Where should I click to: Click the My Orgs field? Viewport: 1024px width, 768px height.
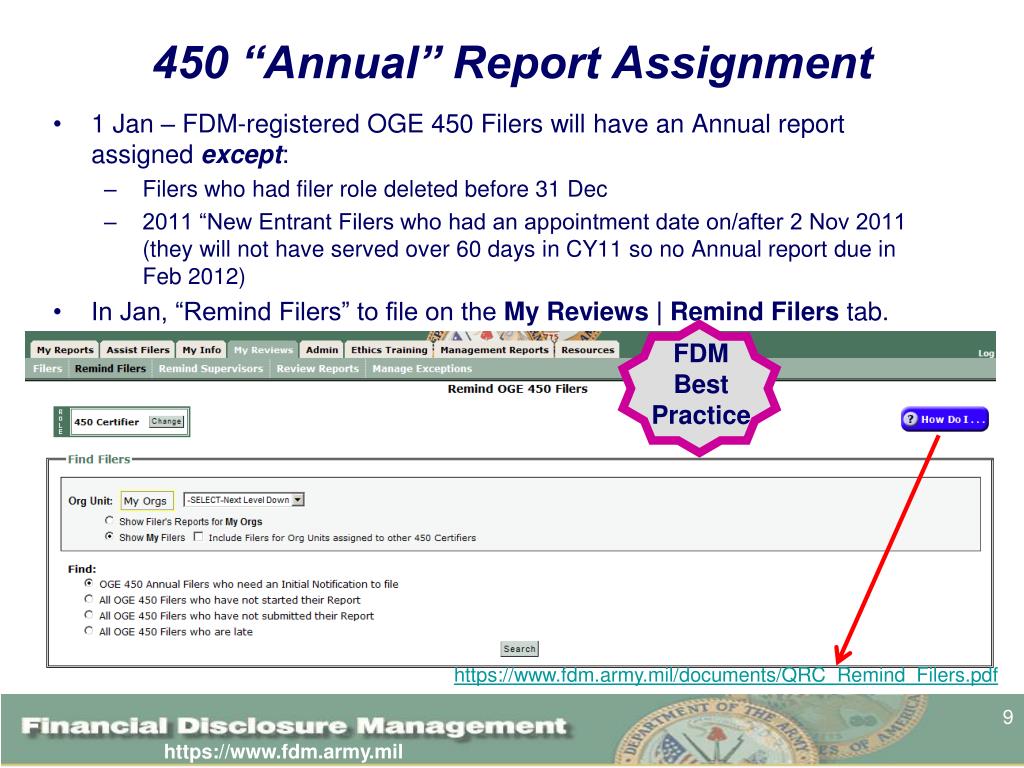click(146, 501)
